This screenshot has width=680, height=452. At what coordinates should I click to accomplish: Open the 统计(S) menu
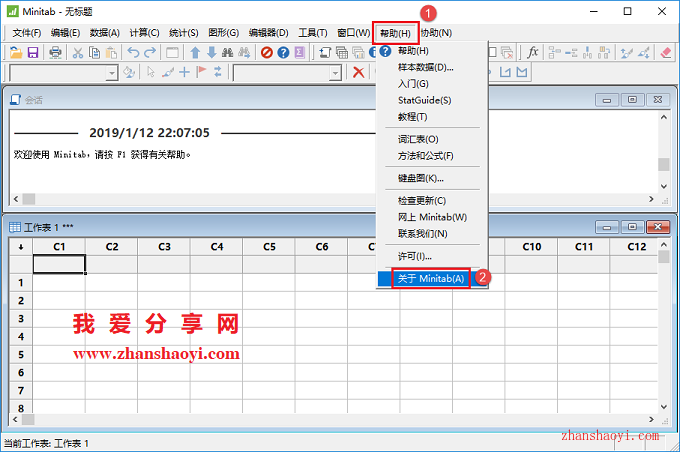tap(183, 33)
